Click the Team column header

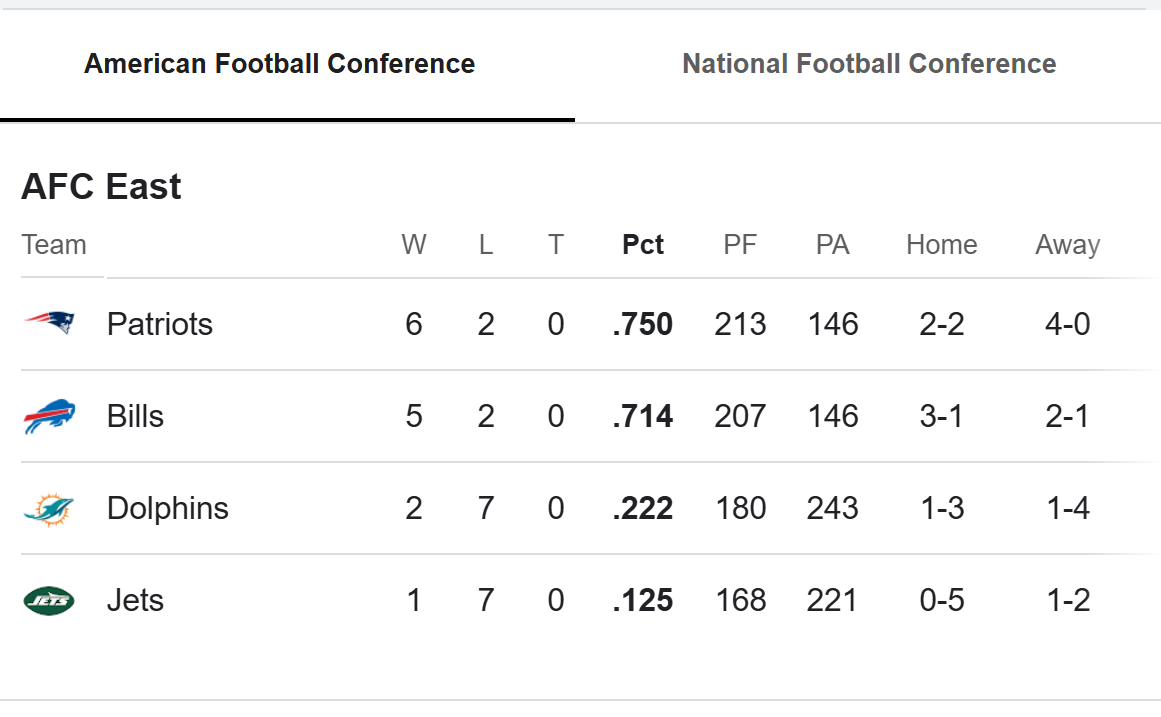pos(54,245)
